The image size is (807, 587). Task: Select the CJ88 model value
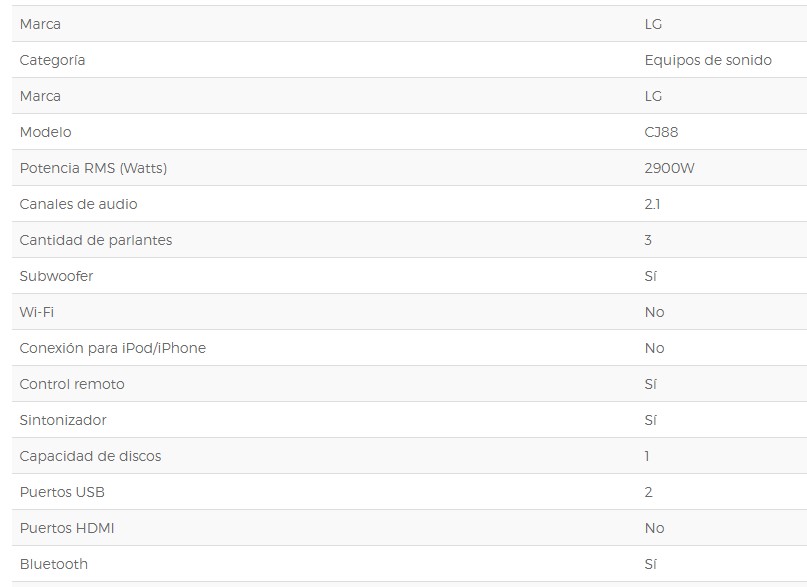(x=662, y=132)
